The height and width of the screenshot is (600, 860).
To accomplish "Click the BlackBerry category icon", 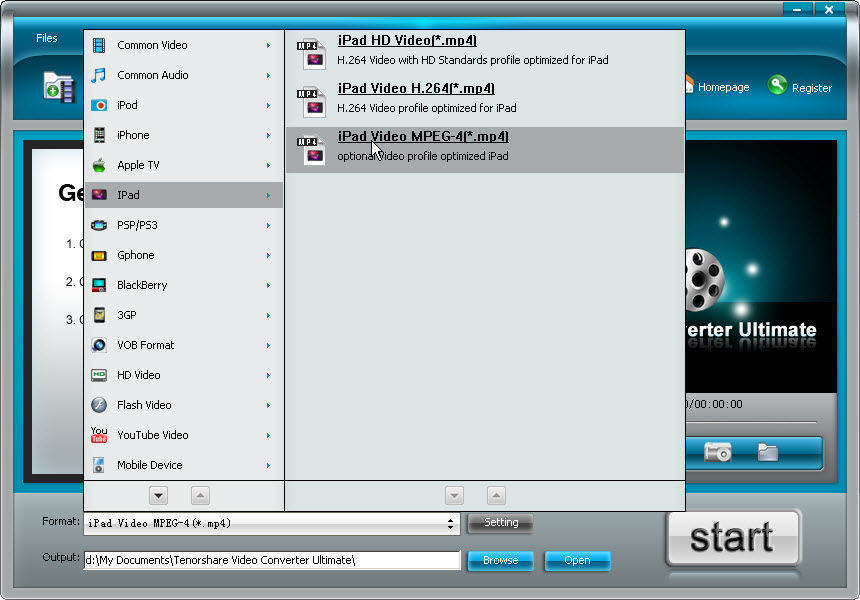I will (99, 285).
